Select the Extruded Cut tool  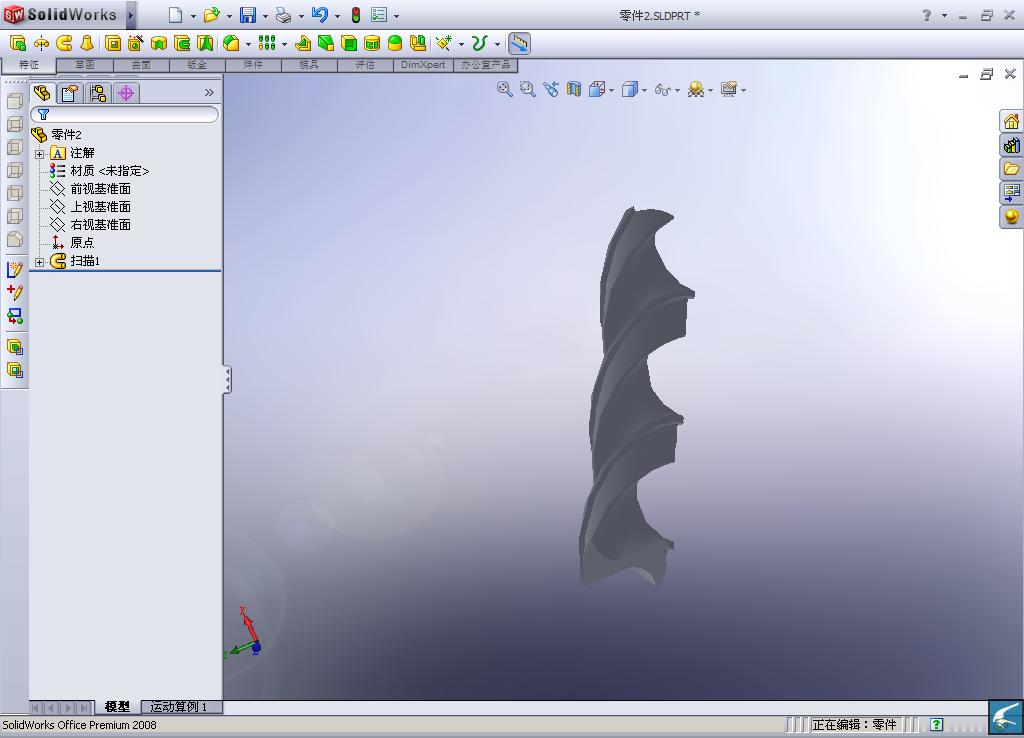click(113, 44)
